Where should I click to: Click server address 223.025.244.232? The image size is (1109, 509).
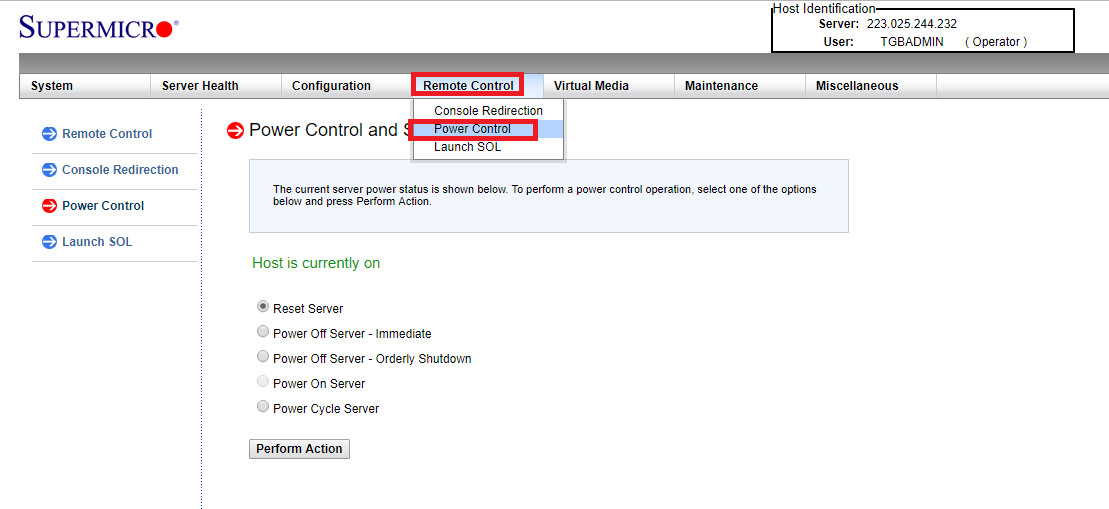pyautogui.click(x=912, y=24)
